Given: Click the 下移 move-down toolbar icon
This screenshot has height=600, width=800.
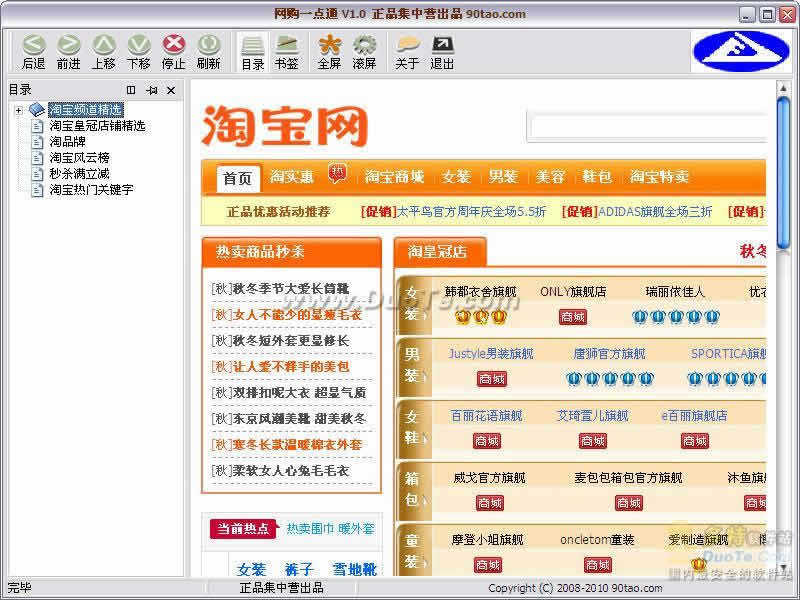Looking at the screenshot, I should tap(139, 52).
